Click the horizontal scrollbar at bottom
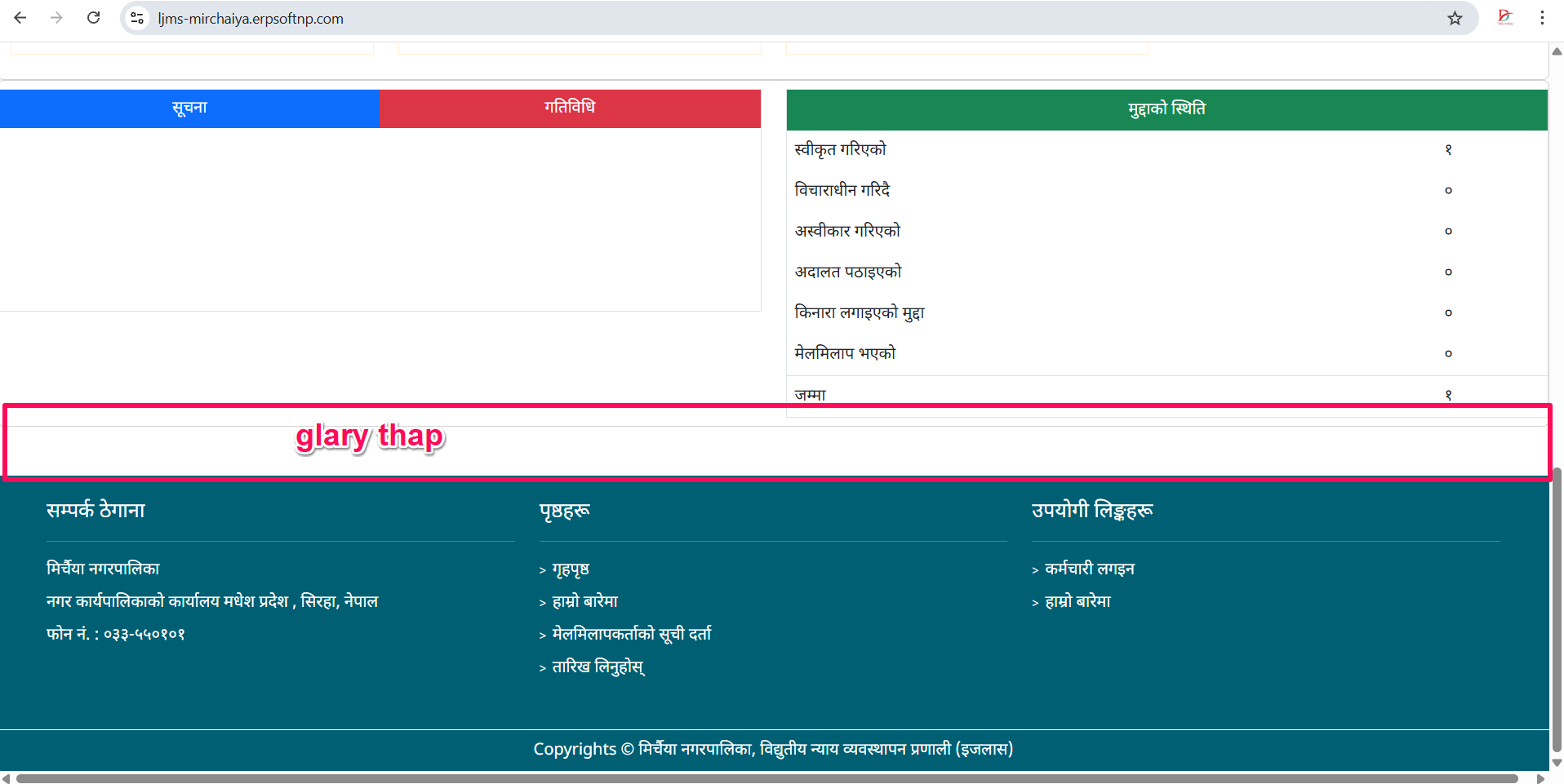This screenshot has height=784, width=1564. pos(767,778)
